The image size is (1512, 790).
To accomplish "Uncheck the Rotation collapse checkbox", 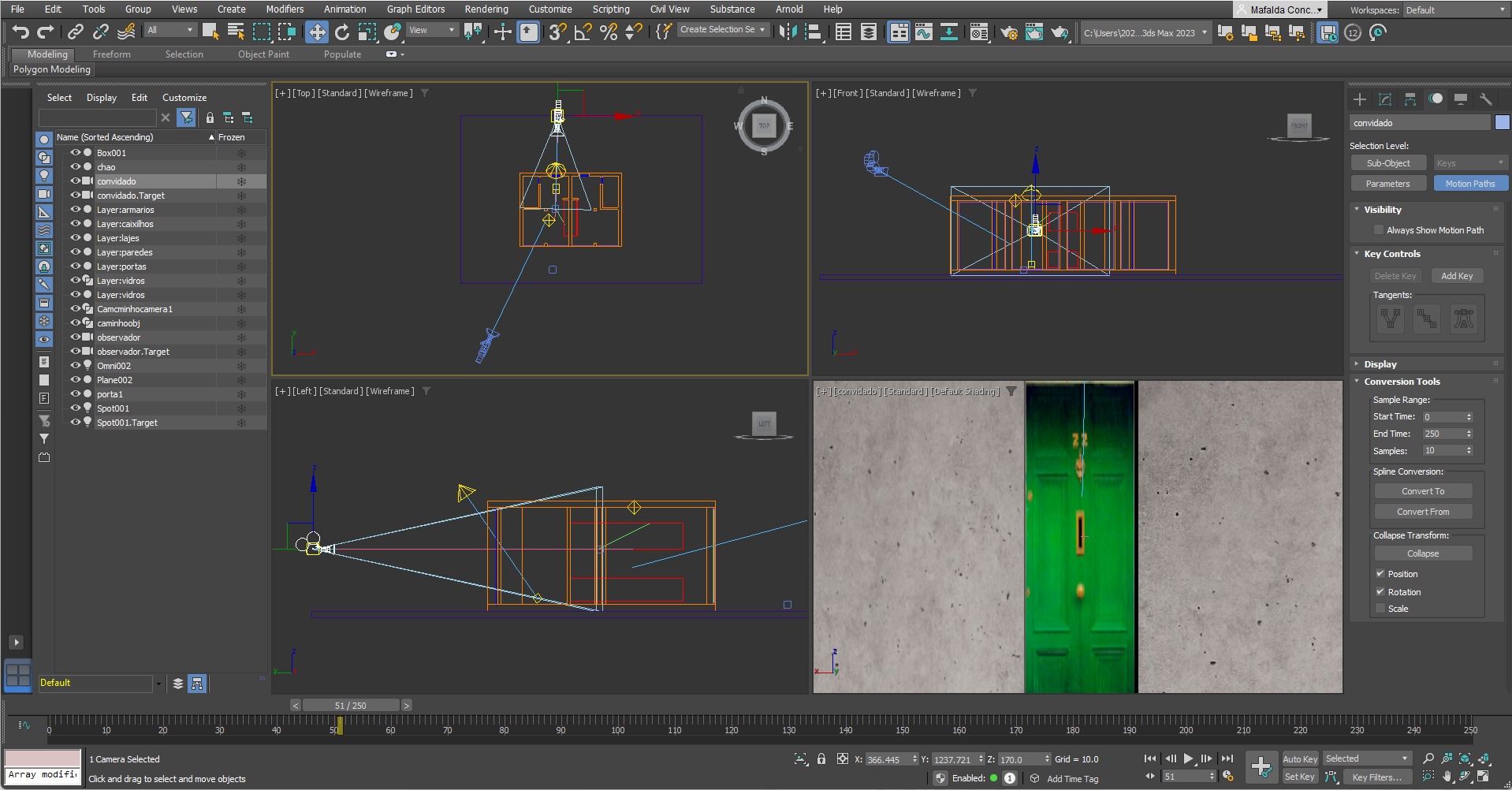I will (x=1380, y=592).
